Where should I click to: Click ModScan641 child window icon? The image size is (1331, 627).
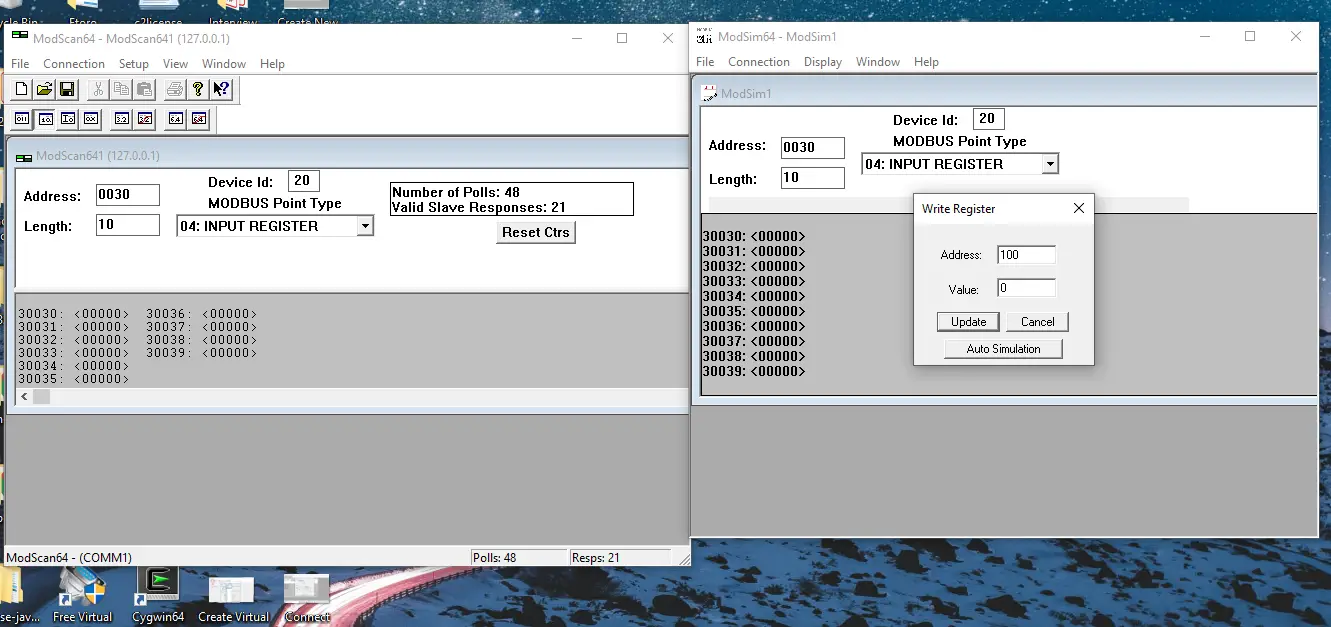(x=23, y=156)
